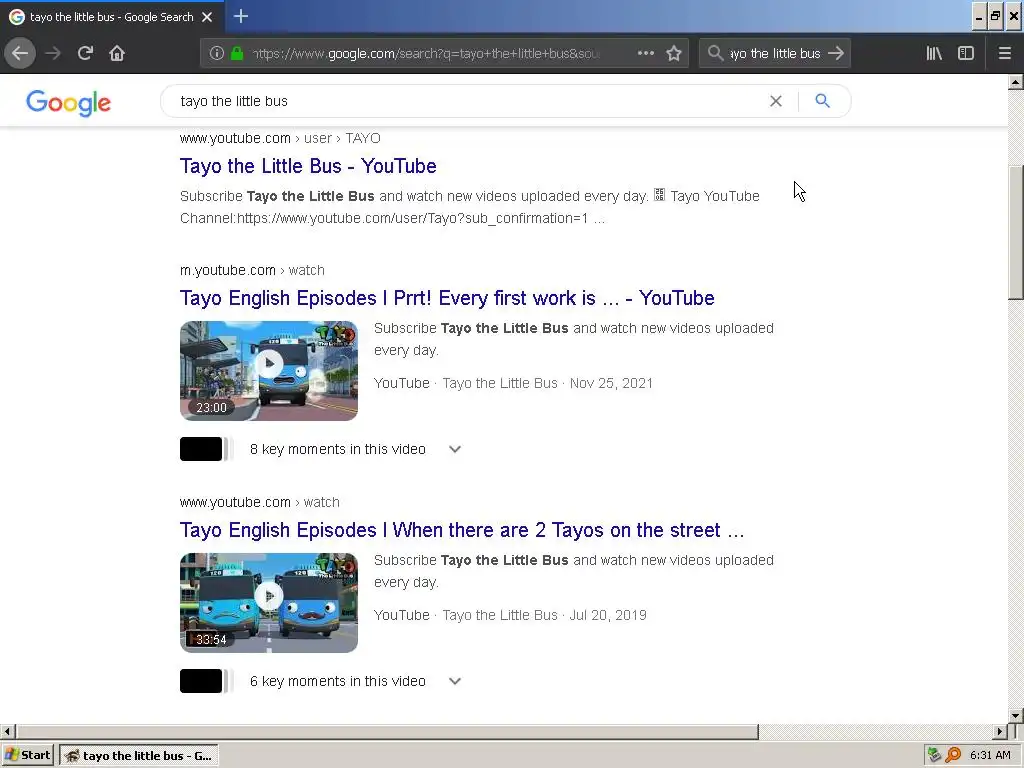Viewport: 1024px width, 768px height.
Task: Click www.youtube.com › user › TAYO breadcrumb
Action: point(280,138)
